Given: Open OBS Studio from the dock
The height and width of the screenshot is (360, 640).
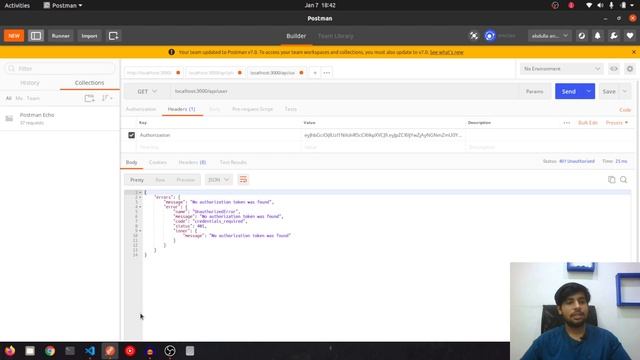Looking at the screenshot, I should coord(170,351).
